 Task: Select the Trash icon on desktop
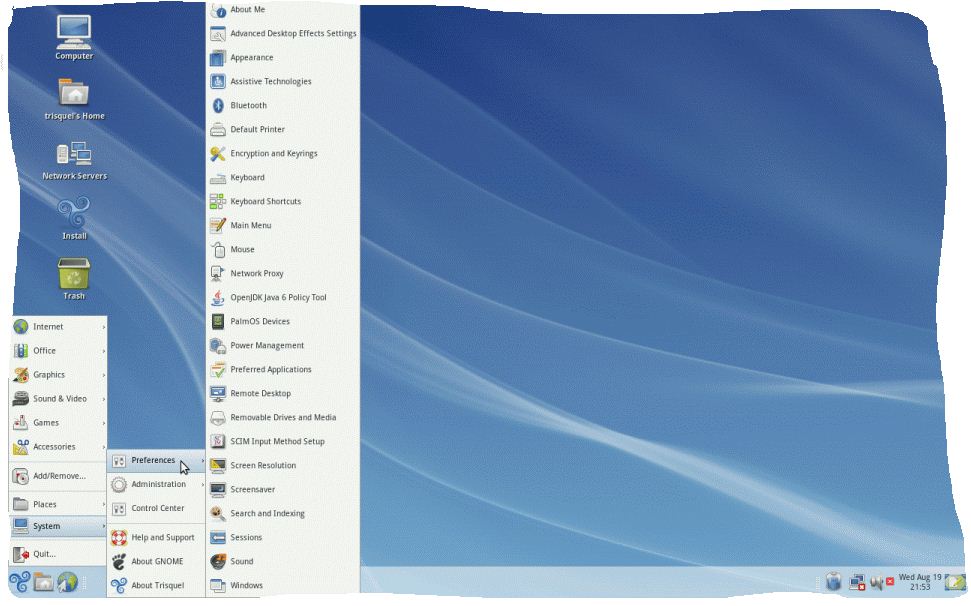tap(74, 279)
